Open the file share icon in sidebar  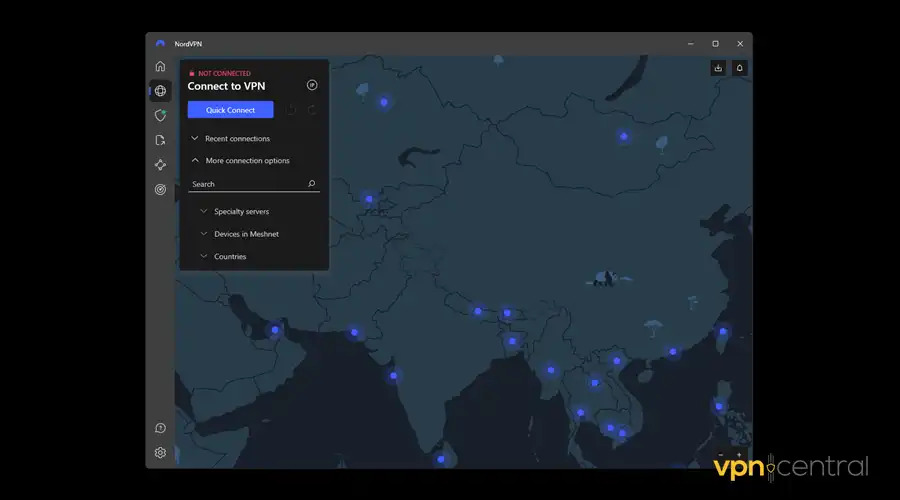click(x=160, y=140)
